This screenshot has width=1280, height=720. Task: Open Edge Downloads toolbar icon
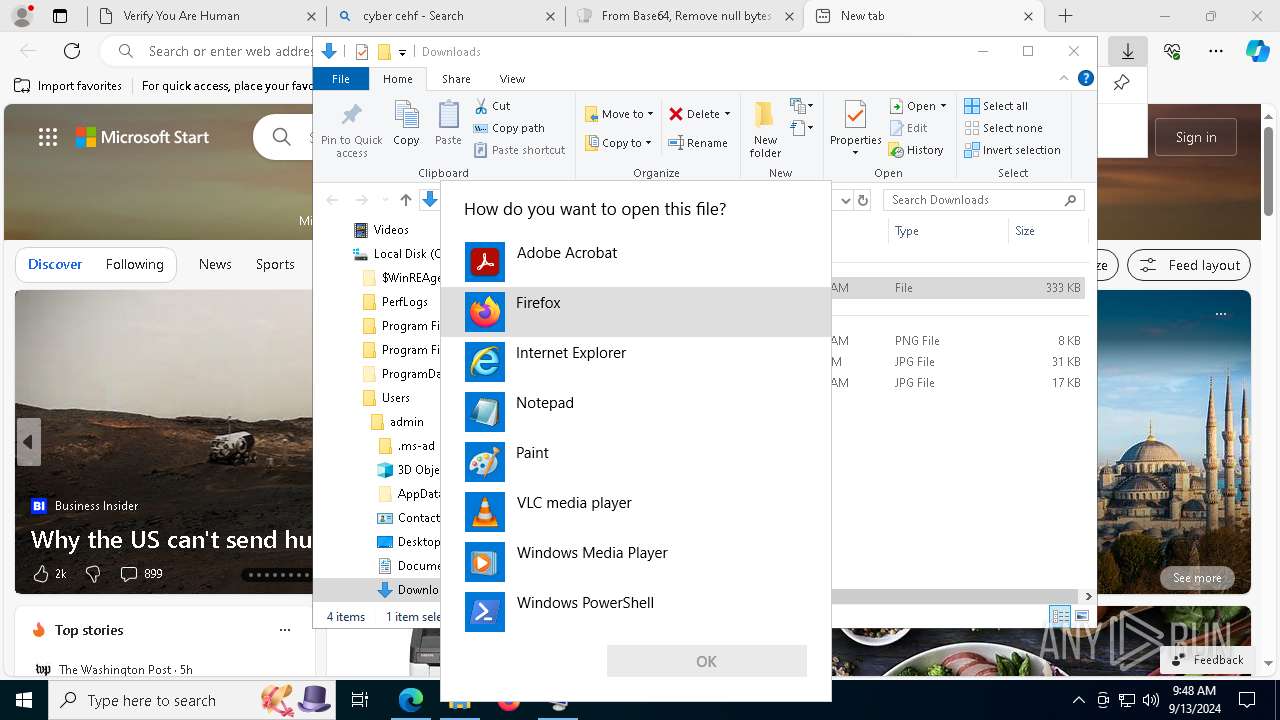[1128, 51]
